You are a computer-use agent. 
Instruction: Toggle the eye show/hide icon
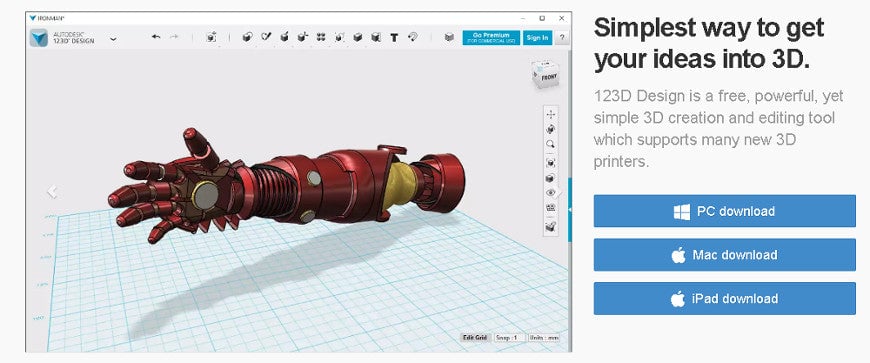550,193
